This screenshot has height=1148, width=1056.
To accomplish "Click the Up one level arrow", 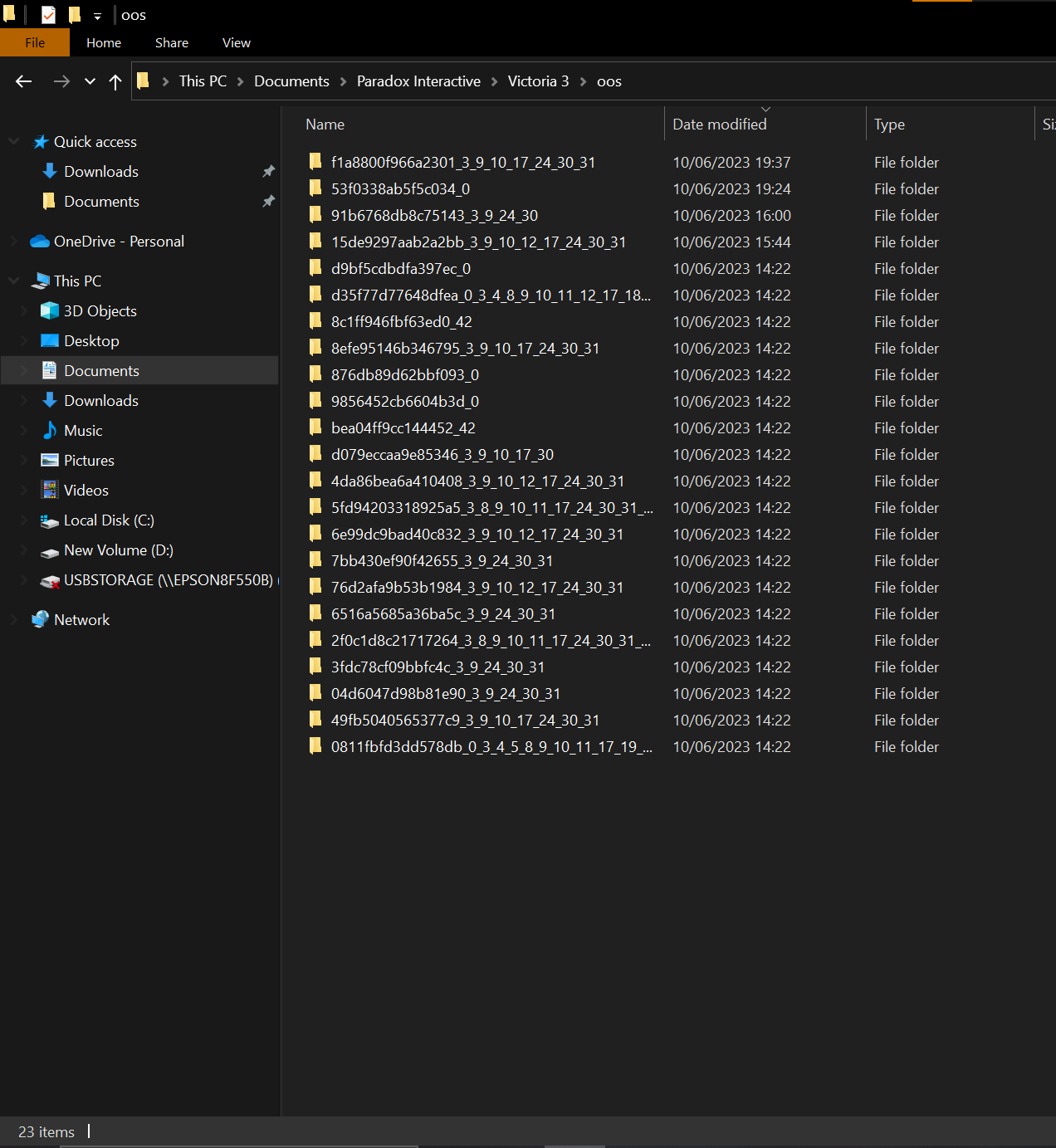I will tap(115, 81).
